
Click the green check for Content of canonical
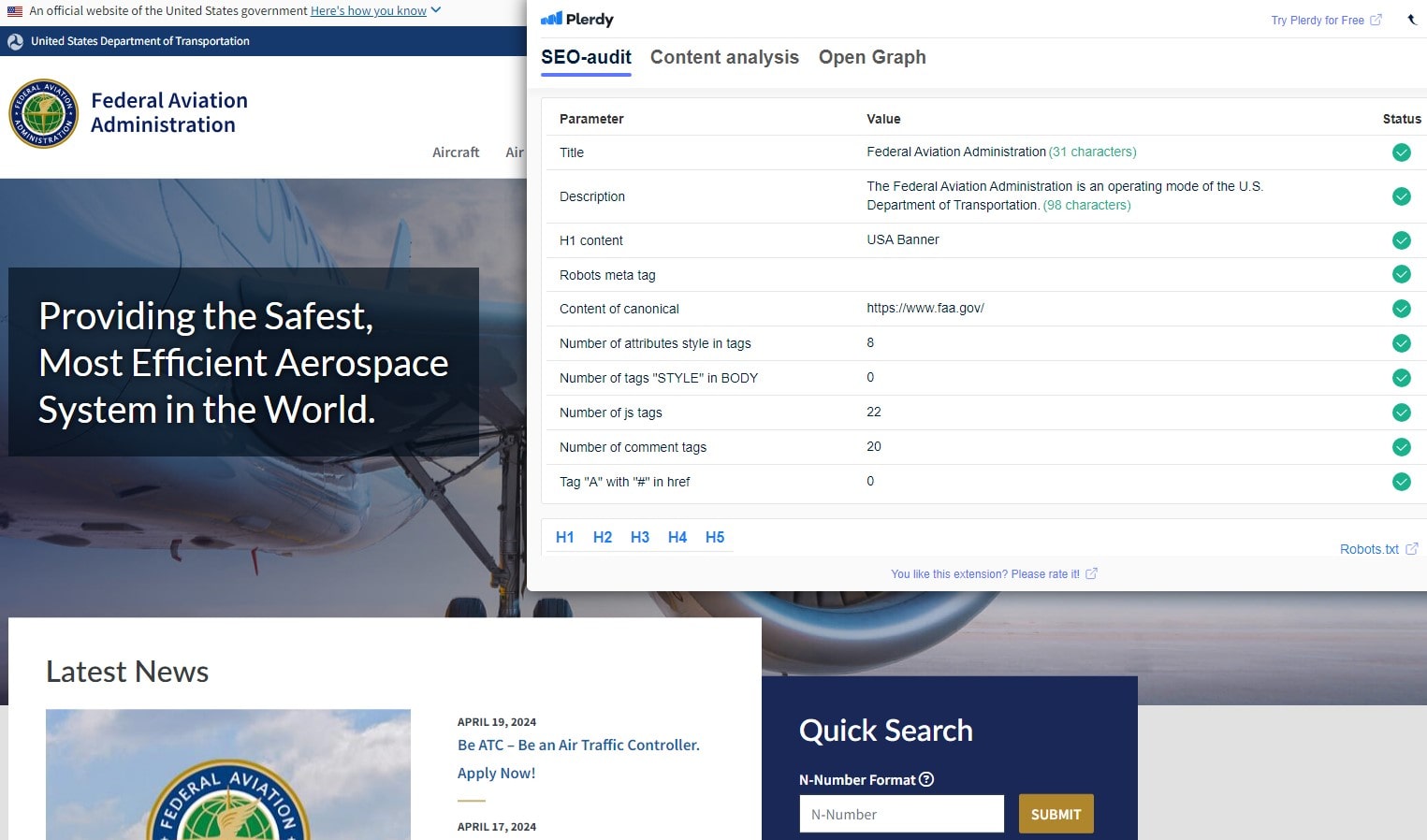coord(1401,309)
